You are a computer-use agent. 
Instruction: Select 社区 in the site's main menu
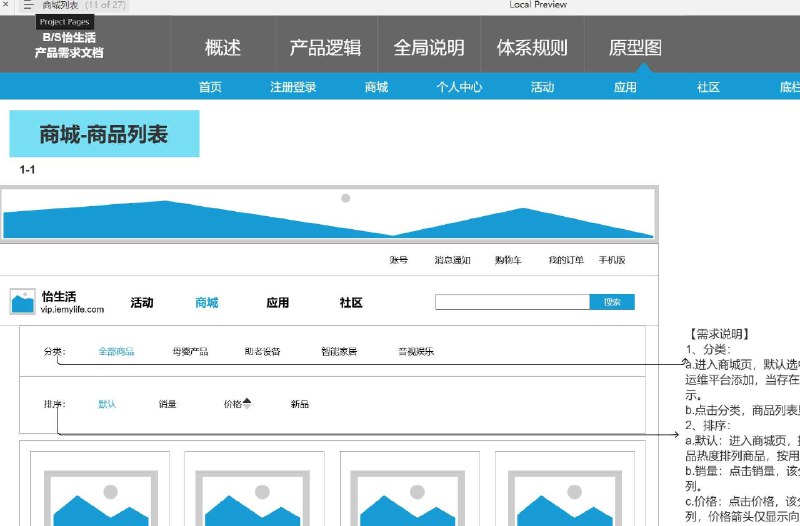pyautogui.click(x=351, y=303)
